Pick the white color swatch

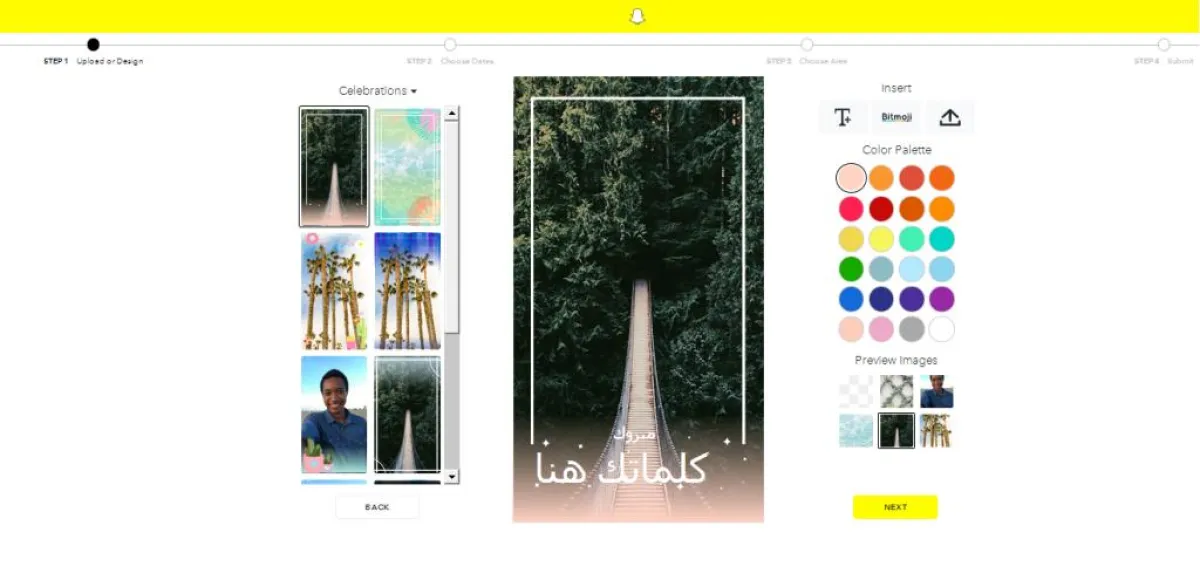point(941,329)
